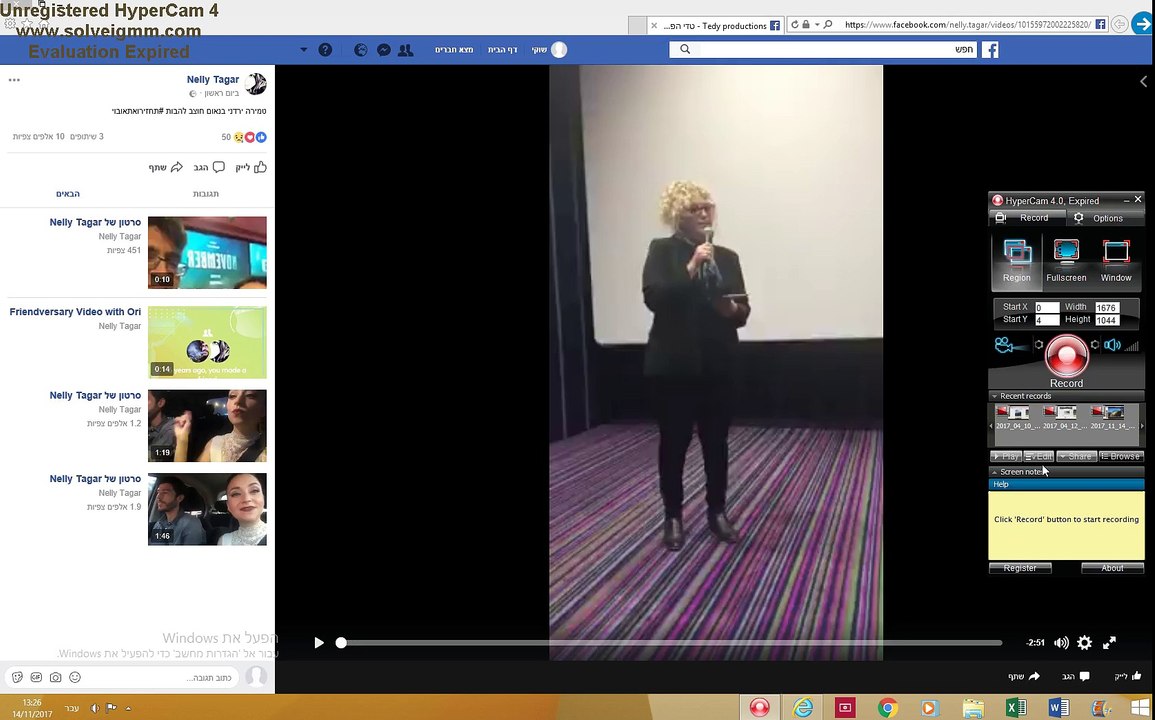Open recent record 2017_04_10 thumbnail

(x=1017, y=417)
